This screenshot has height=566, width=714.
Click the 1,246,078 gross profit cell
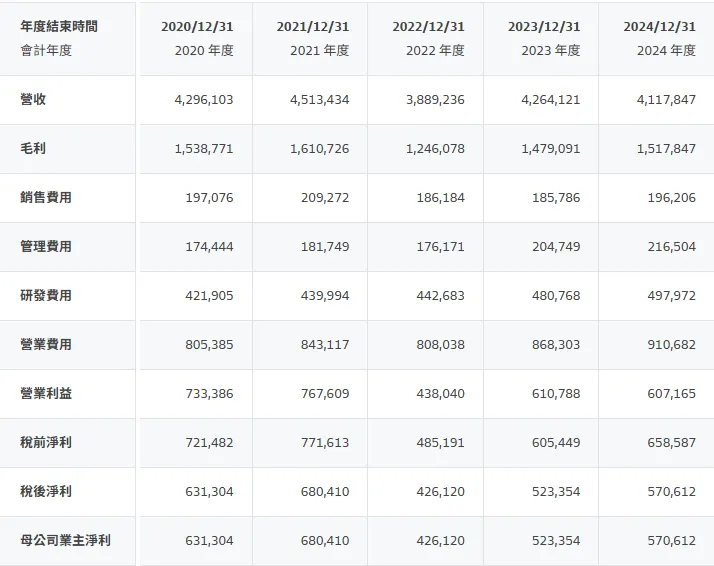tap(434, 149)
